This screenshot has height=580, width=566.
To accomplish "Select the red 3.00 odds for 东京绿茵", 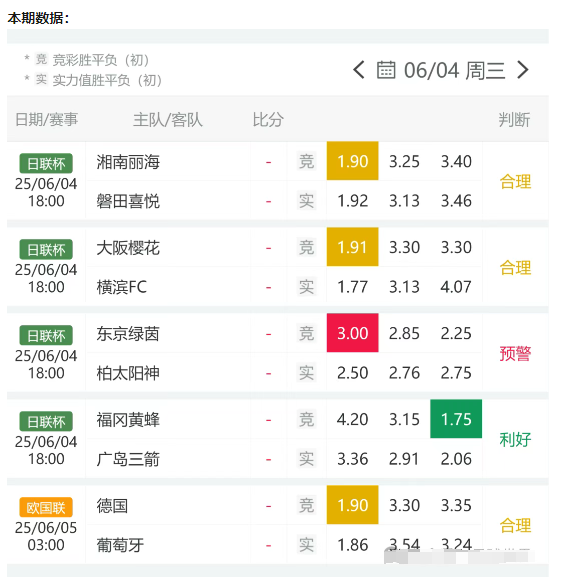I will (352, 333).
